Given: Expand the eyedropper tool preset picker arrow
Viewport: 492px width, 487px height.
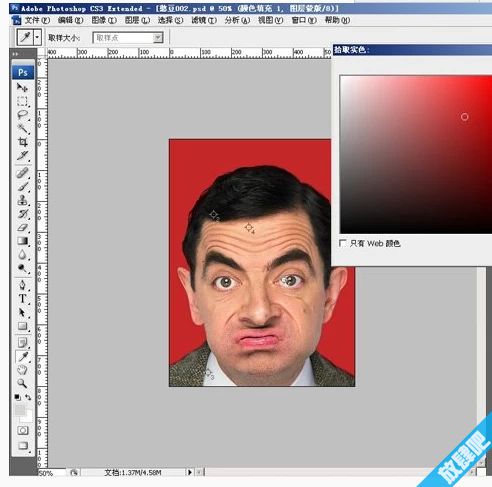Looking at the screenshot, I should point(37,37).
